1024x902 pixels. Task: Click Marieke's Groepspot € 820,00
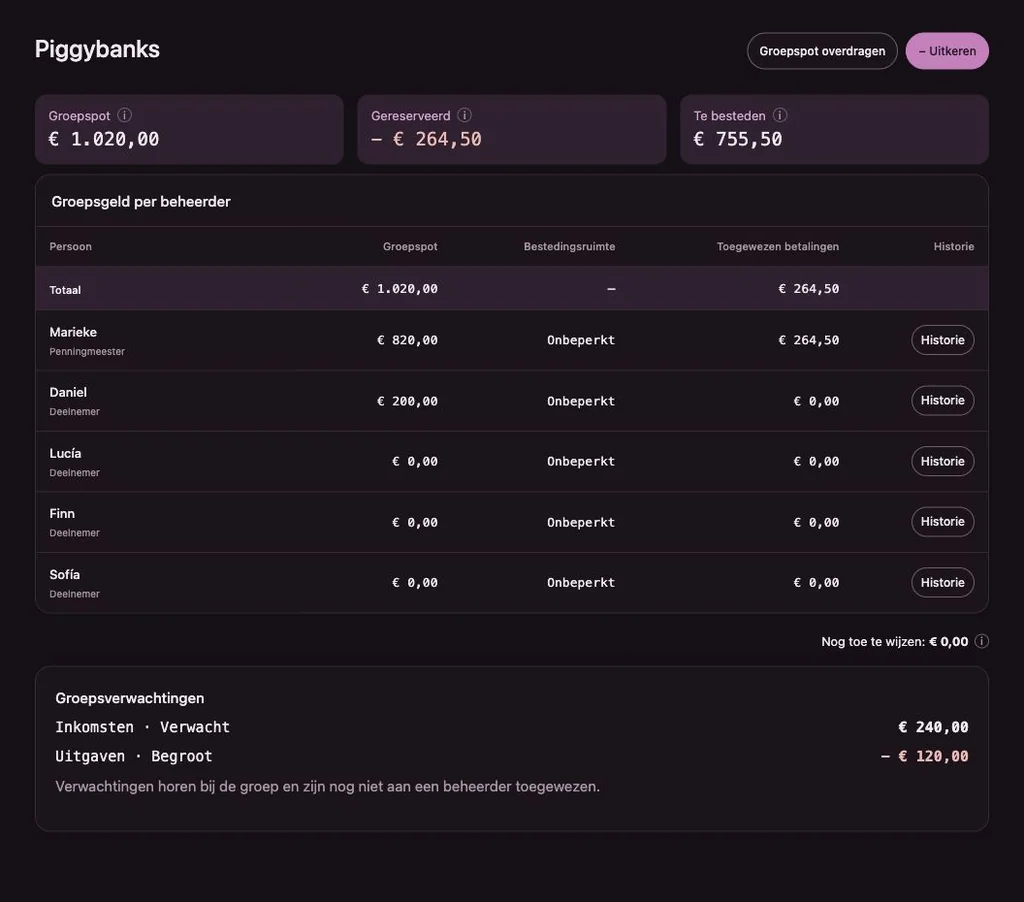click(x=408, y=340)
